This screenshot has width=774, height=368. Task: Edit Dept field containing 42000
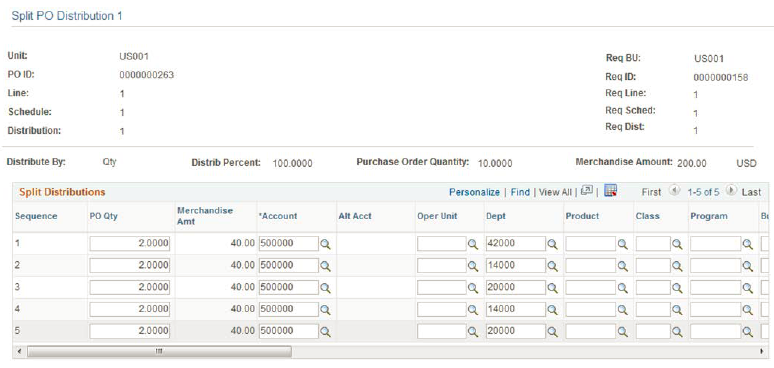[x=516, y=244]
